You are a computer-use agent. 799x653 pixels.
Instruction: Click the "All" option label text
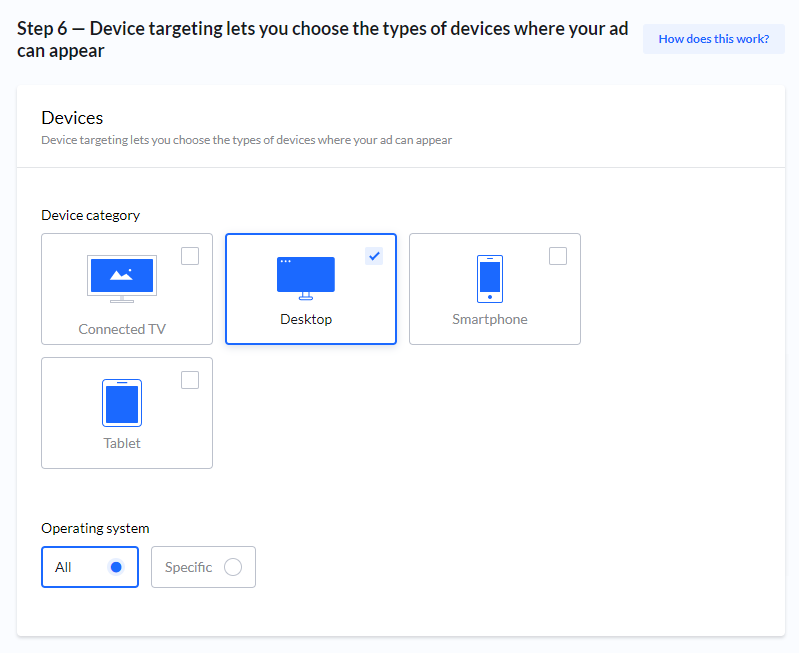click(x=63, y=567)
